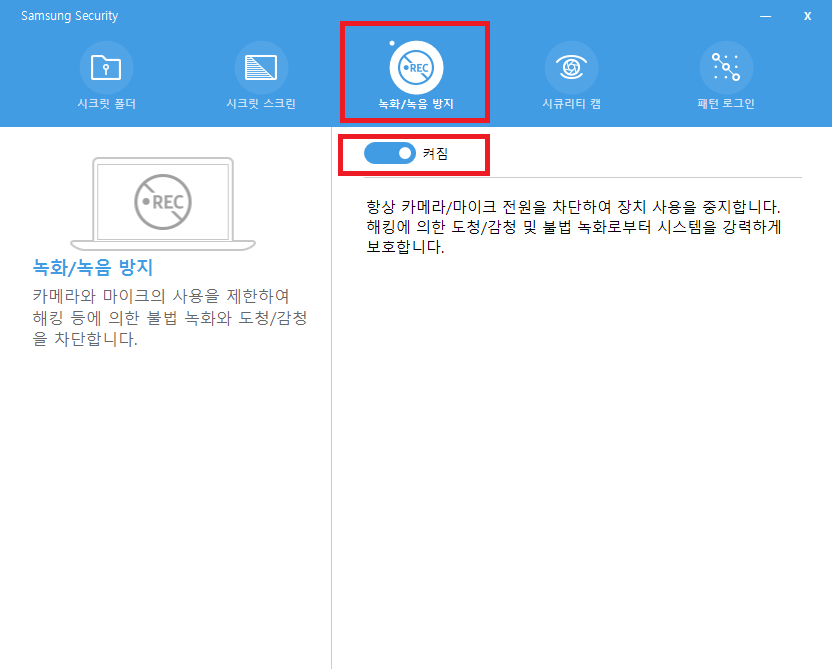This screenshot has width=832, height=669.
Task: Select the 녹화/녹음 방지 REC block icon
Action: click(x=416, y=67)
